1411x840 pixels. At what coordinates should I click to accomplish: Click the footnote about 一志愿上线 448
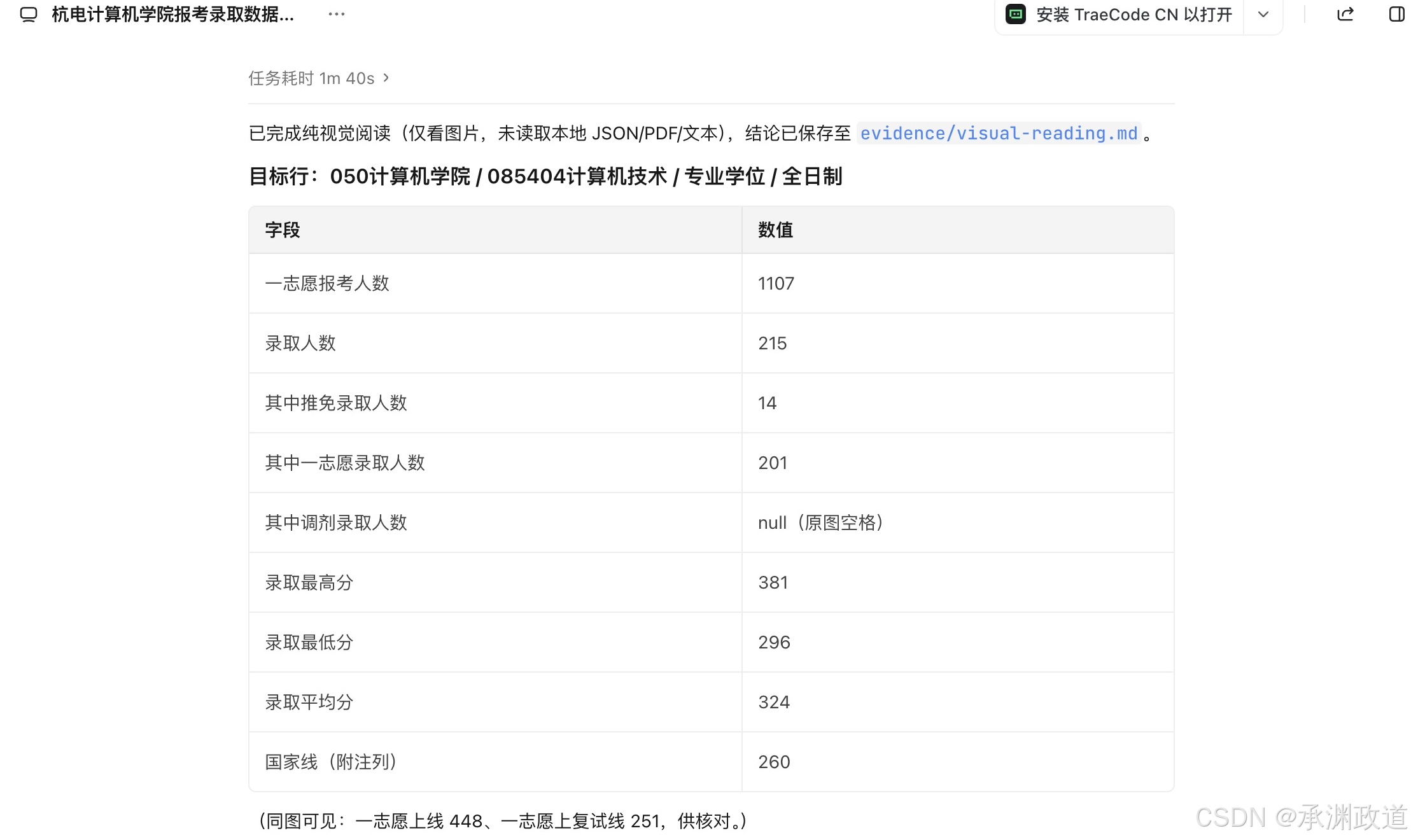pyautogui.click(x=501, y=821)
